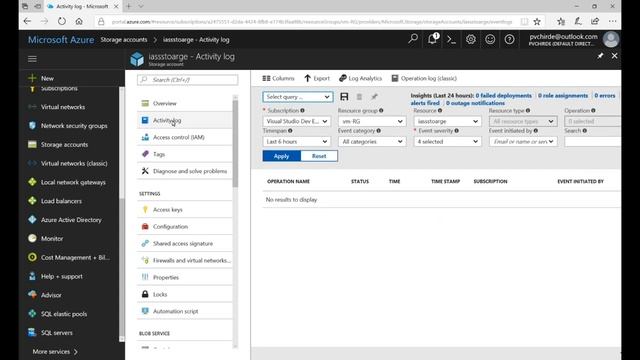Open the Resource type dropdown
Viewport: 640px width, 360px height.
pyautogui.click(x=523, y=121)
